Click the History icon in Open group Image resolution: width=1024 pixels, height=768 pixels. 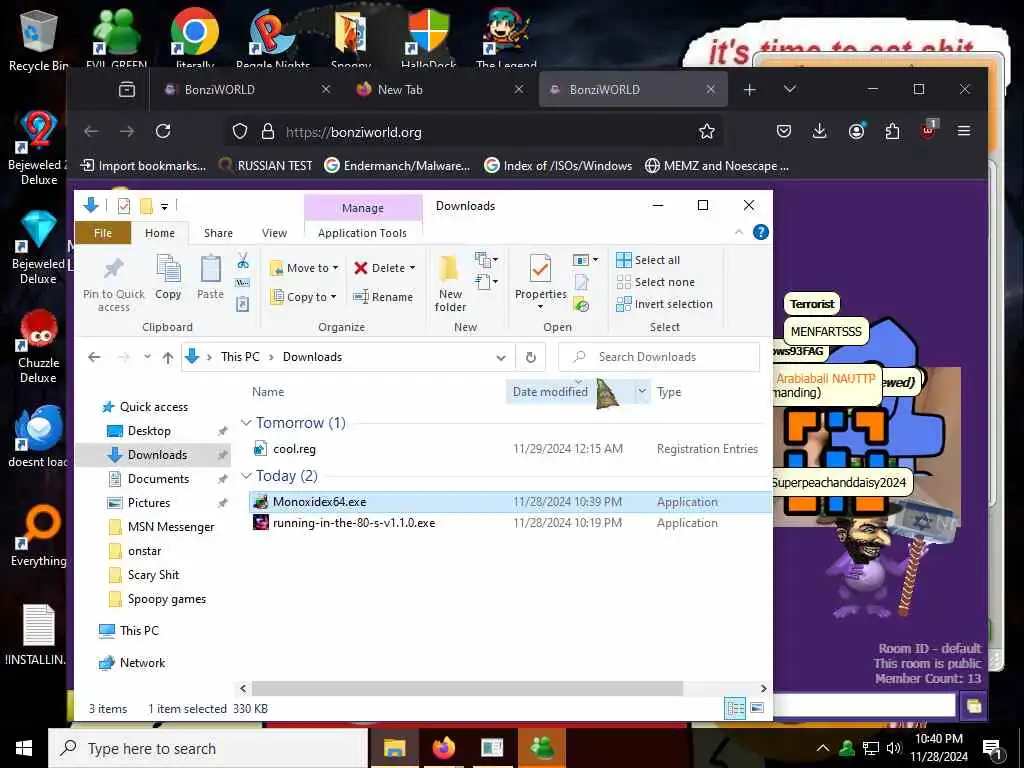pyautogui.click(x=581, y=304)
